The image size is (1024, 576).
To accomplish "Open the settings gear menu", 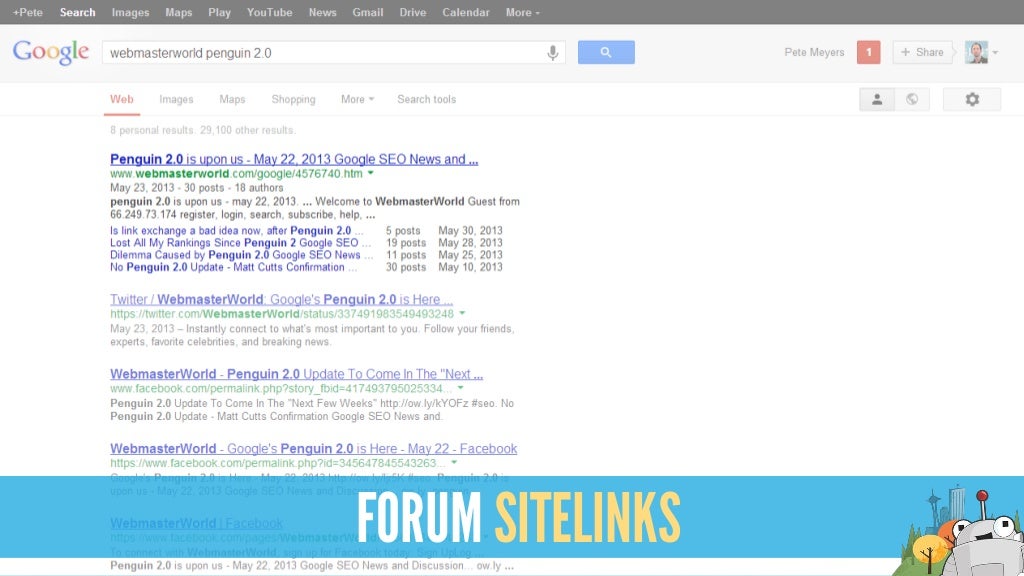I will 972,99.
